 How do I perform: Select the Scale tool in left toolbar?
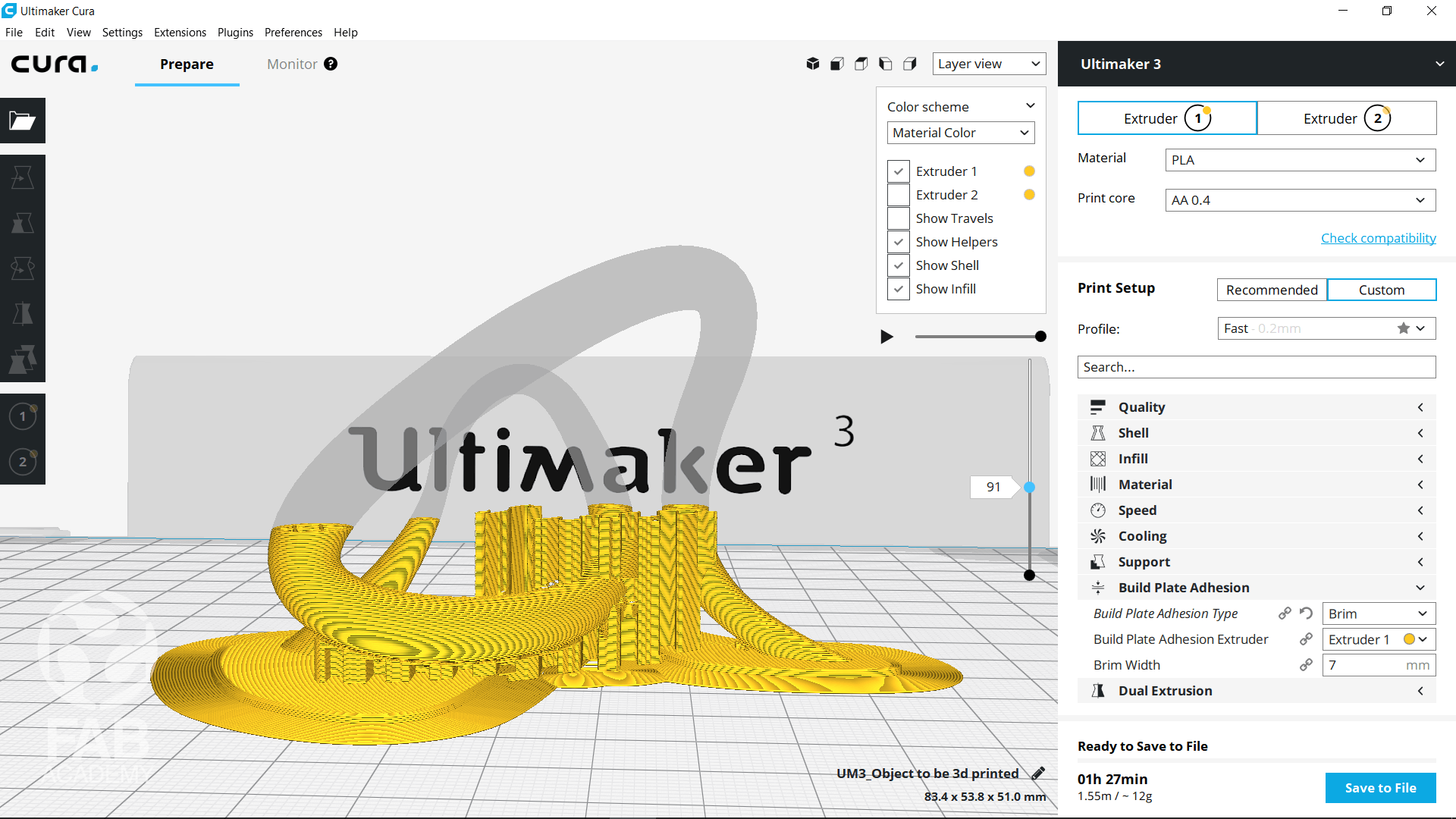[x=23, y=223]
